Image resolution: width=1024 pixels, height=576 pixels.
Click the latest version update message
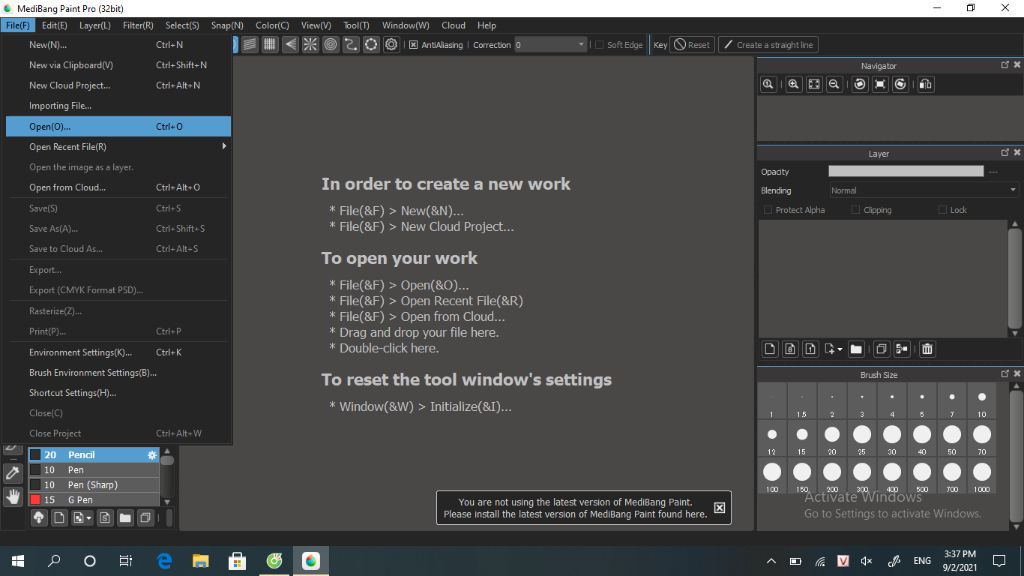(x=575, y=508)
